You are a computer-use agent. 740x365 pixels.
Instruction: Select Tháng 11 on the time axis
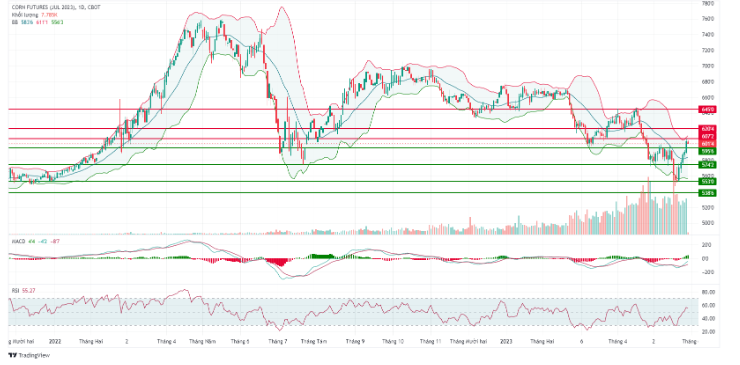pos(430,340)
